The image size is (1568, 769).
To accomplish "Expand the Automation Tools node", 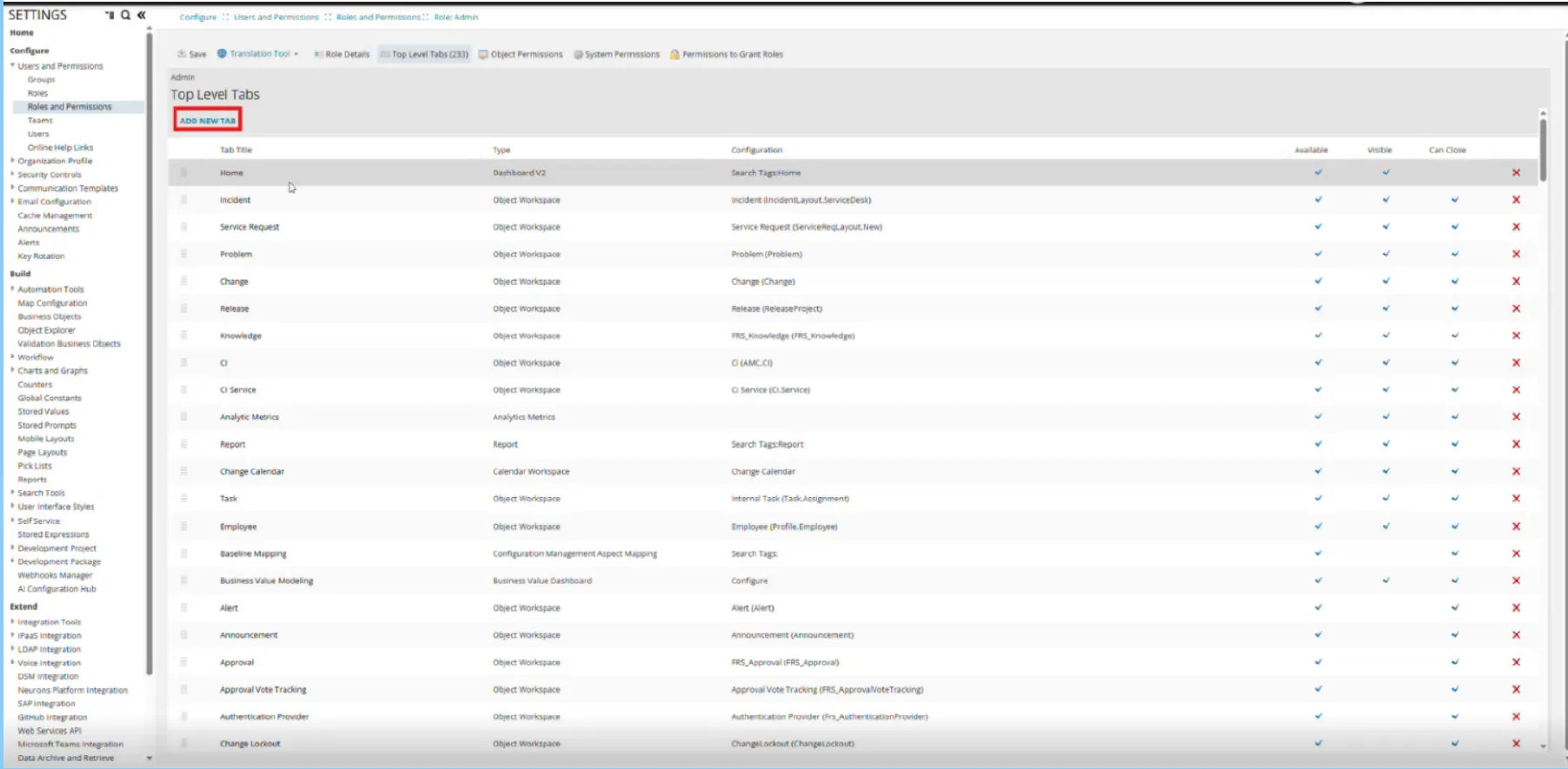I will (12, 289).
